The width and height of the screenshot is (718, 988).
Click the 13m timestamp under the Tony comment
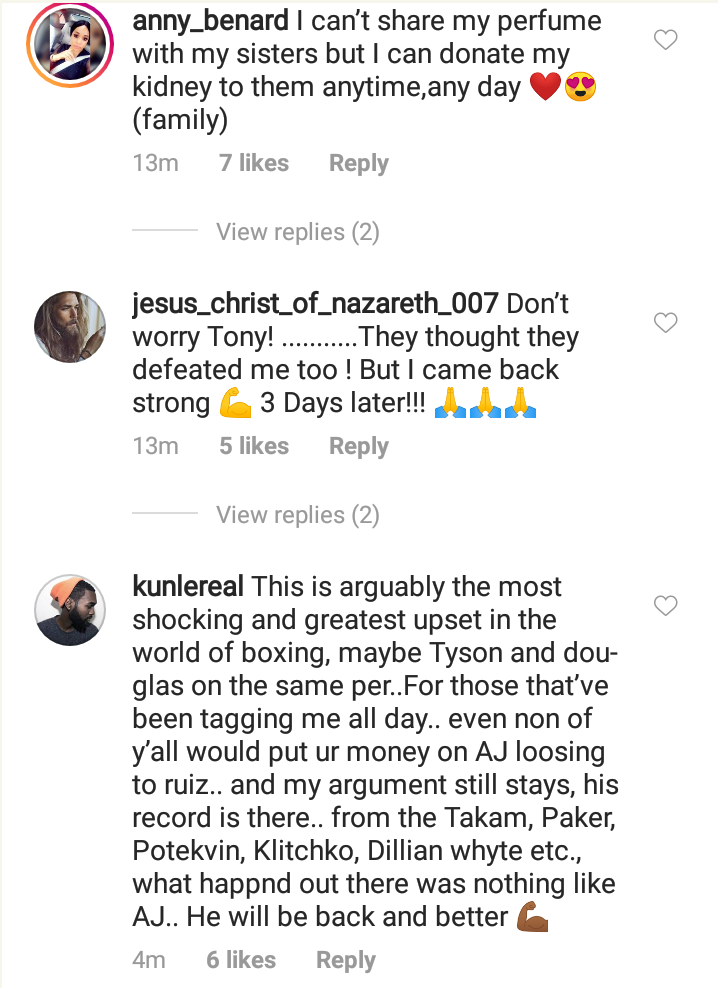pyautogui.click(x=155, y=447)
